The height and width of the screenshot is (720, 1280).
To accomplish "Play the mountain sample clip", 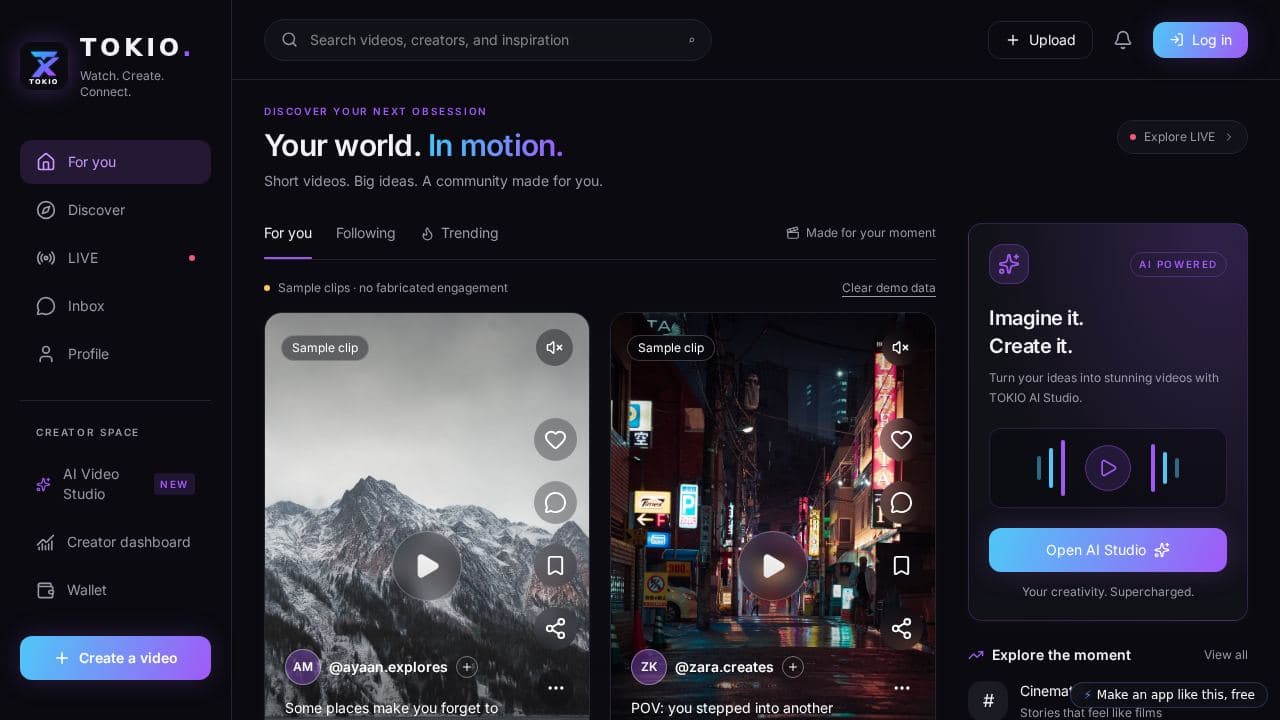I will pos(427,566).
